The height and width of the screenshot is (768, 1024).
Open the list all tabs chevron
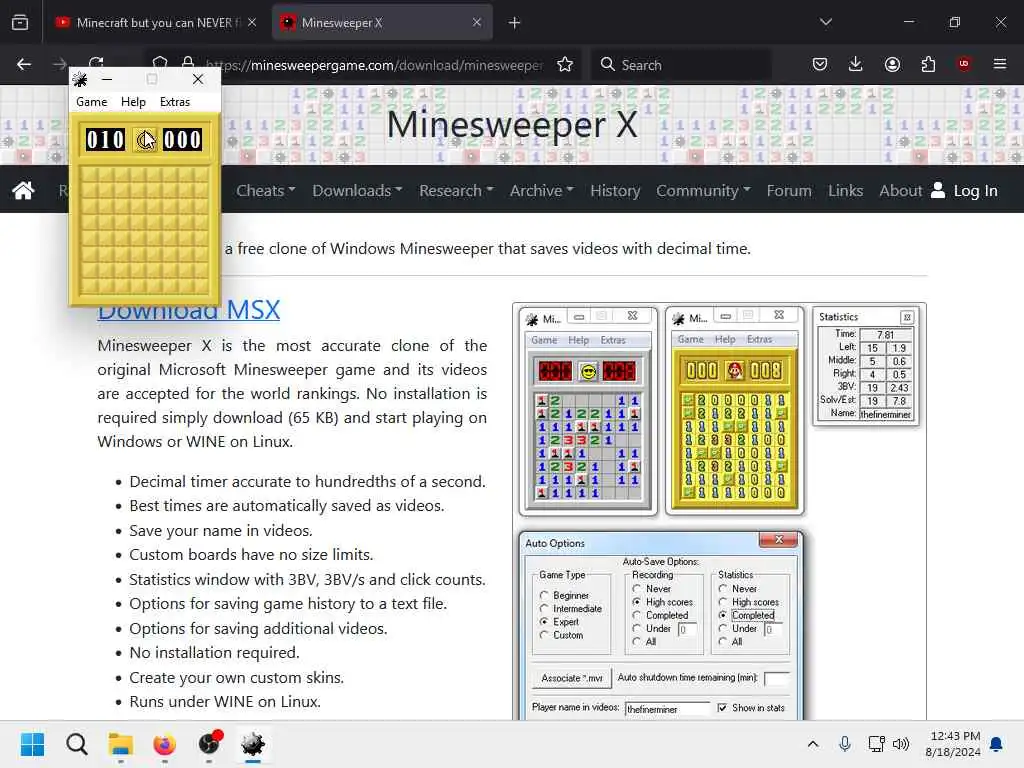coord(826,22)
